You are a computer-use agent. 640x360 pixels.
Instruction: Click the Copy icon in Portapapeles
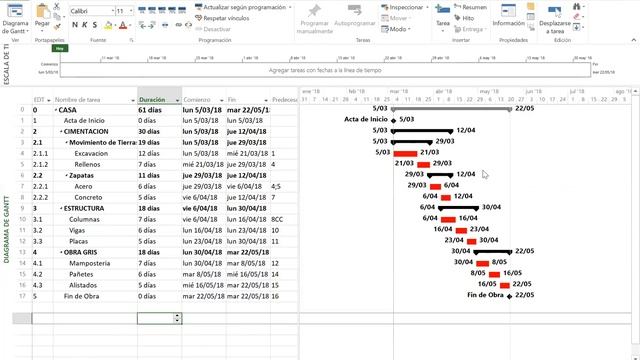click(x=57, y=17)
